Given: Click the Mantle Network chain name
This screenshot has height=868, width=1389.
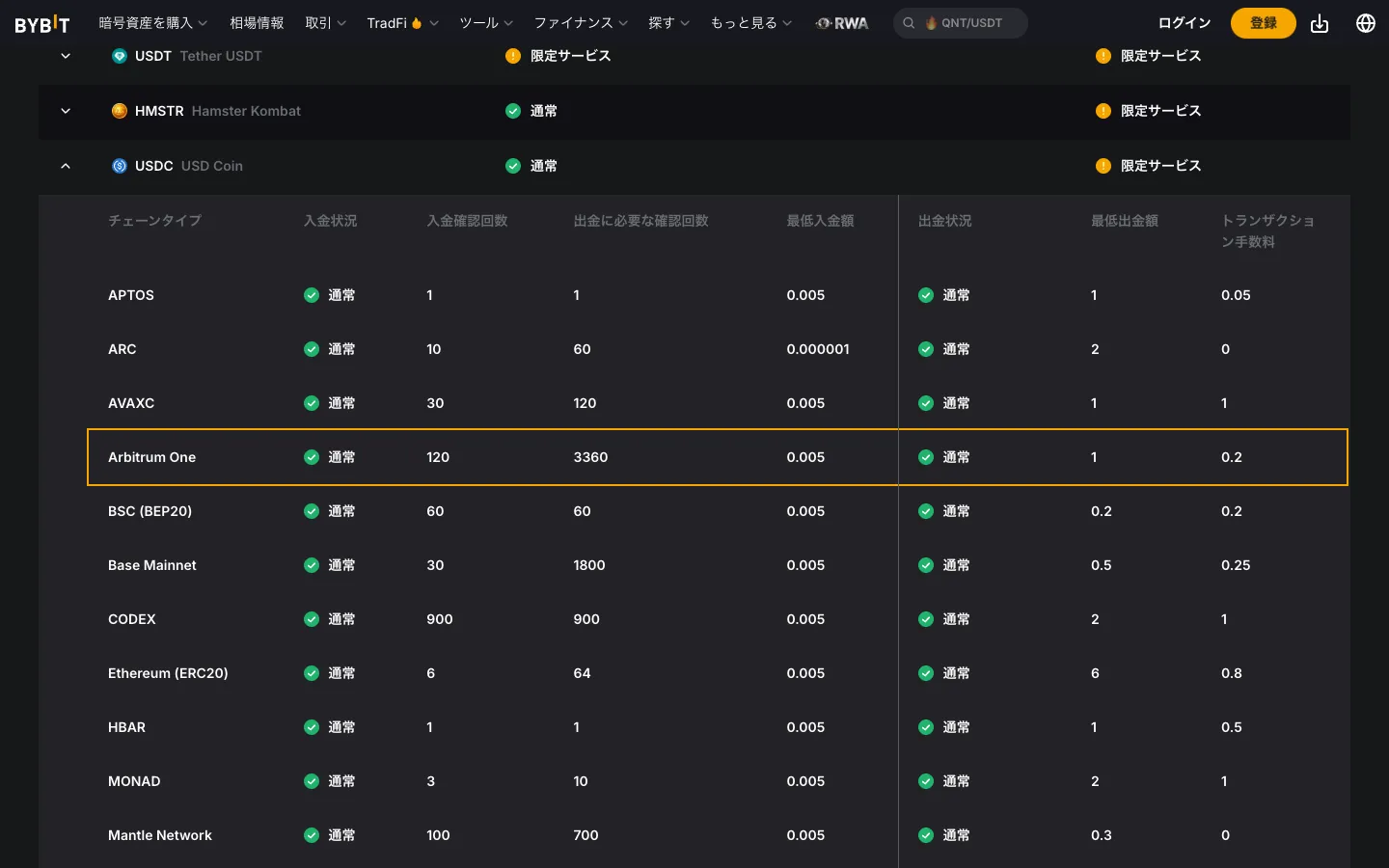Looking at the screenshot, I should (x=160, y=835).
